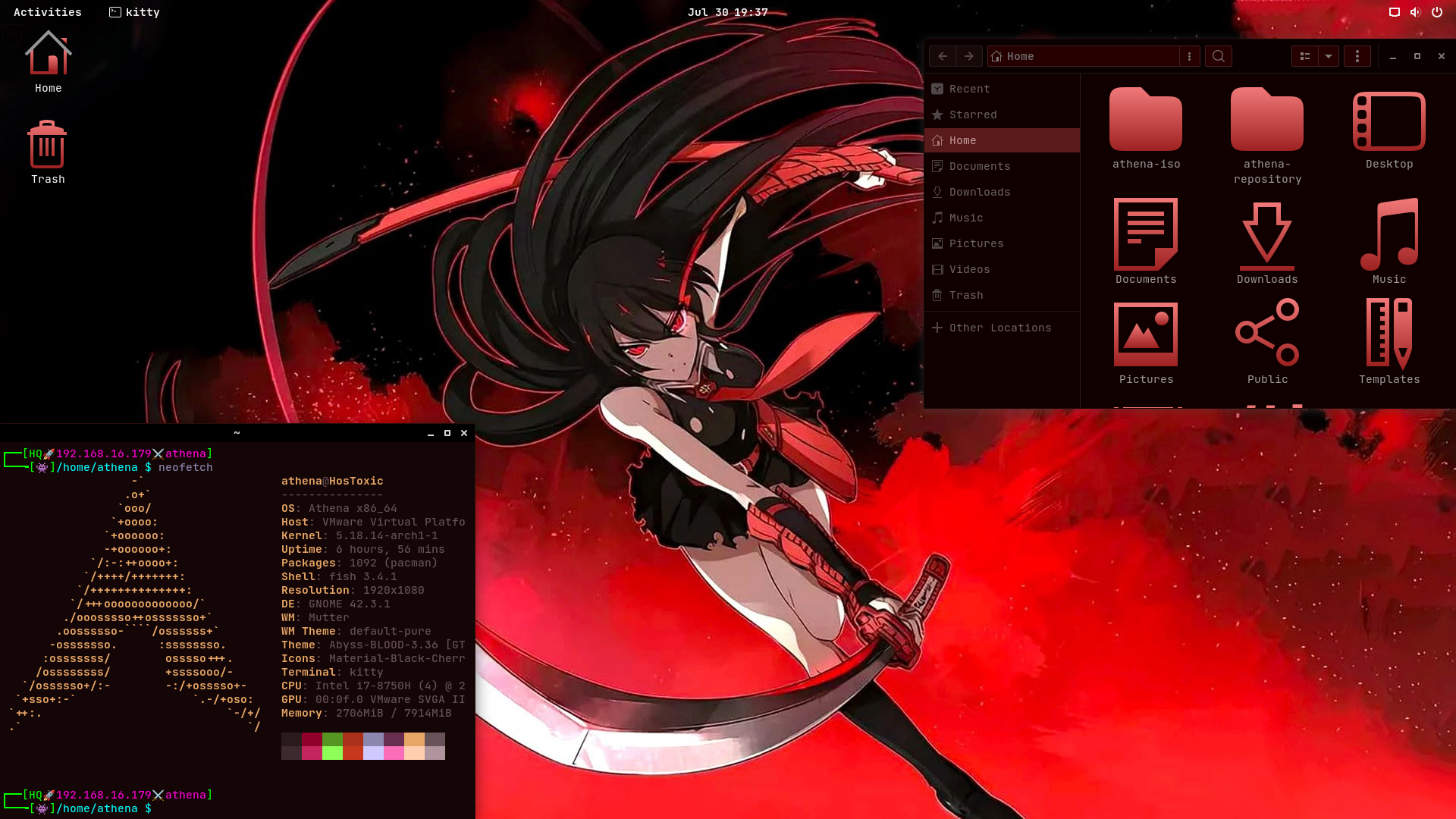Open the athena-iso folder
1456x819 pixels.
coord(1146,121)
